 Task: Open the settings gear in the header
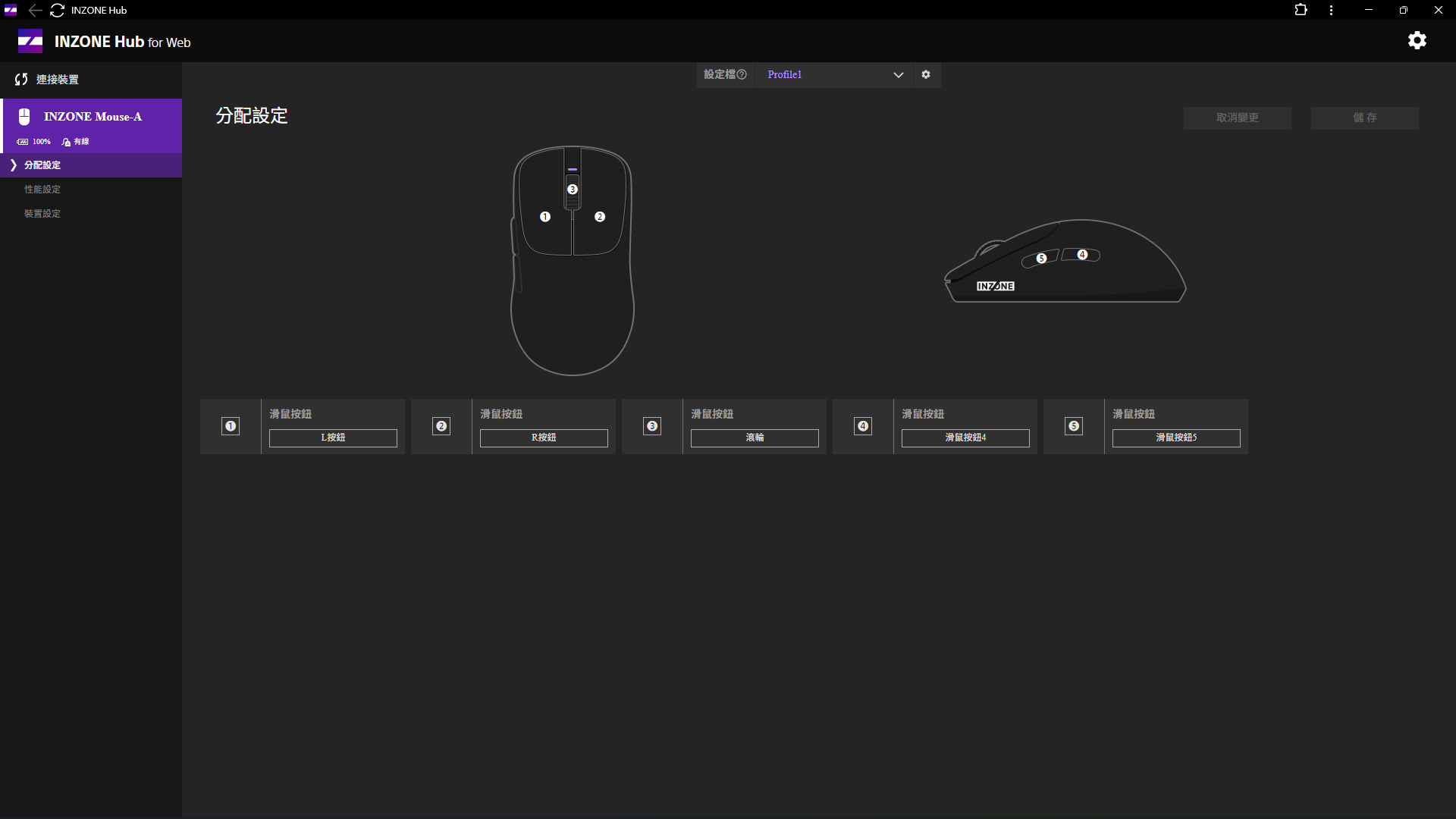click(x=1417, y=41)
